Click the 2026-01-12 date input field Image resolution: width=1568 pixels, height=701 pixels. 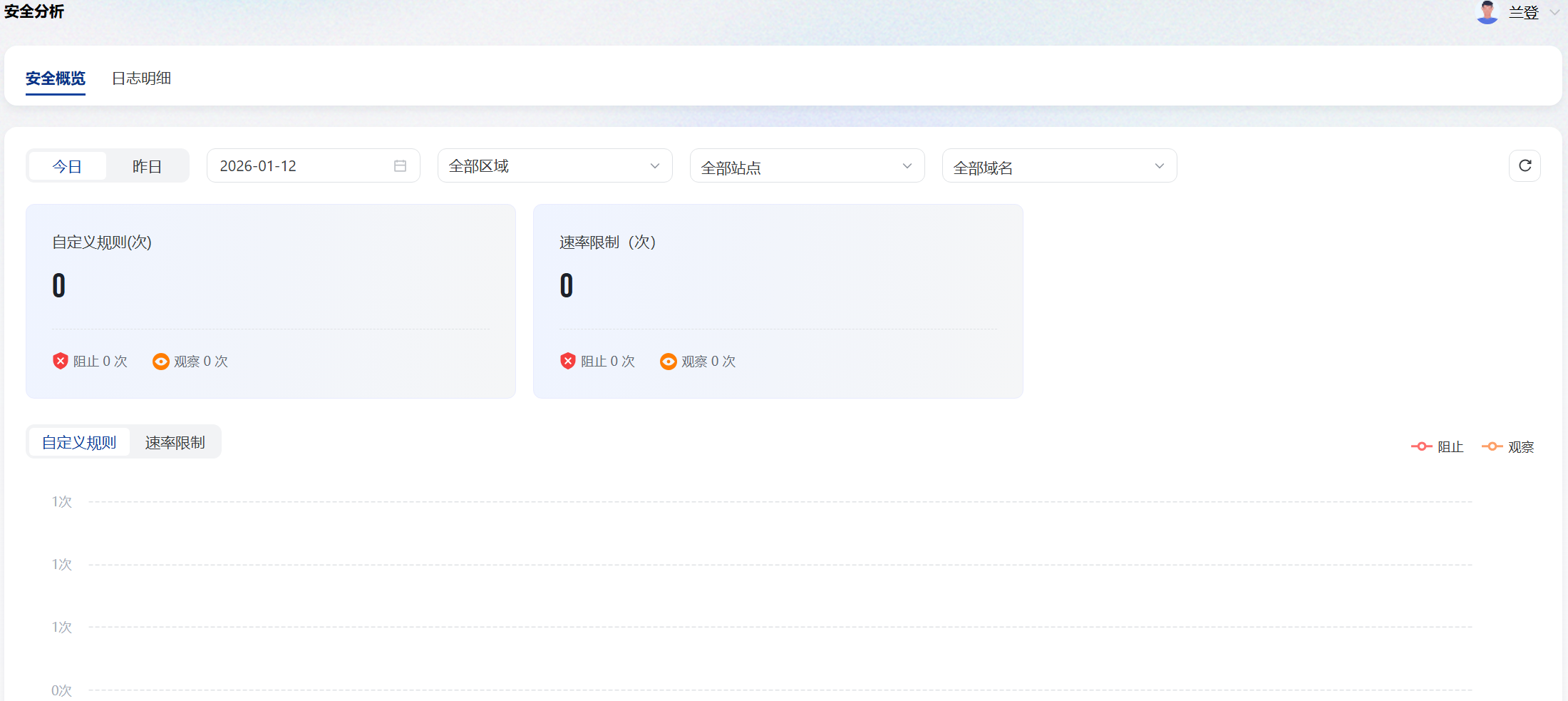pos(299,165)
